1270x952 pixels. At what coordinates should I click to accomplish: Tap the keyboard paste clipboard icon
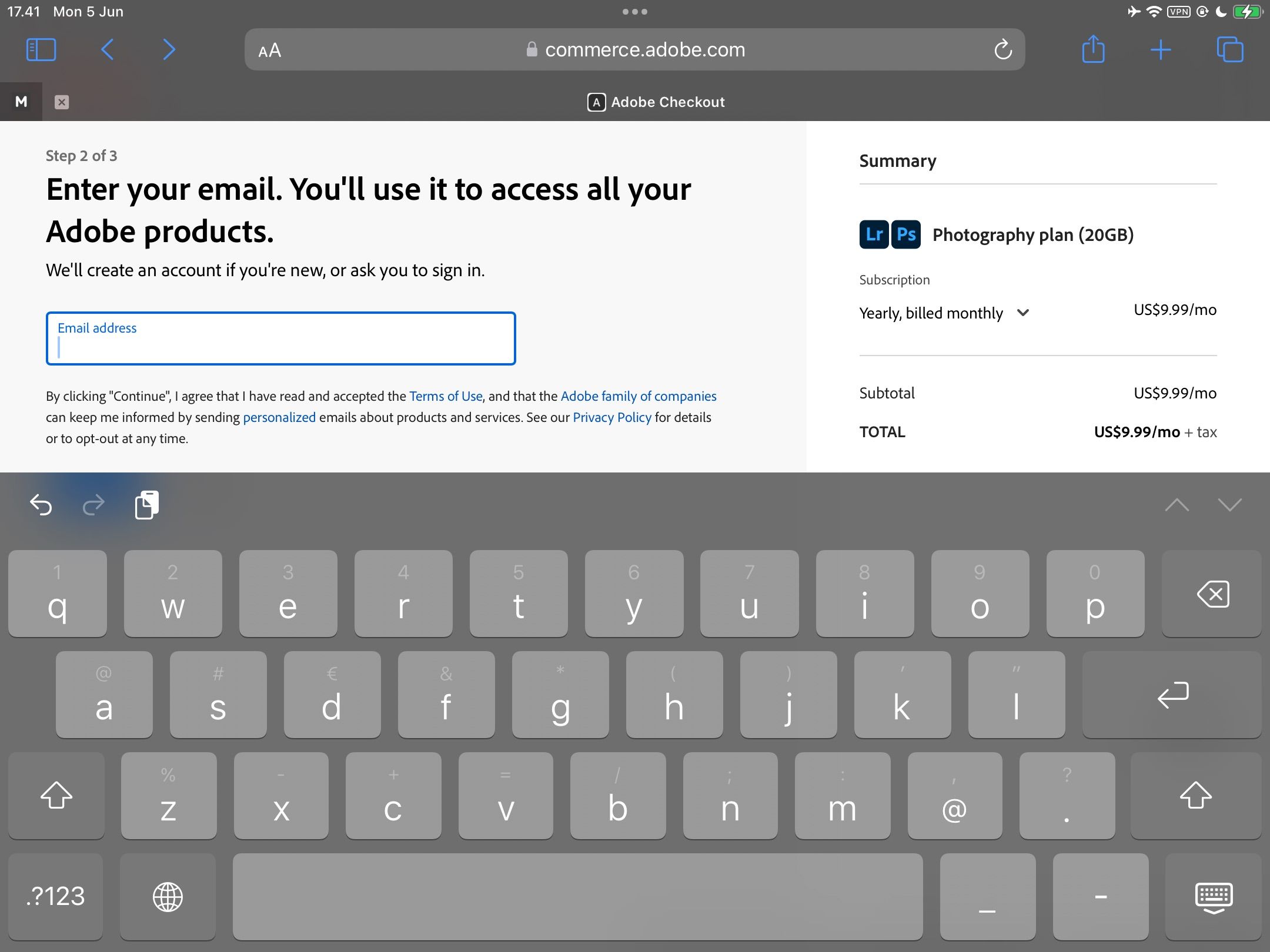pyautogui.click(x=146, y=505)
